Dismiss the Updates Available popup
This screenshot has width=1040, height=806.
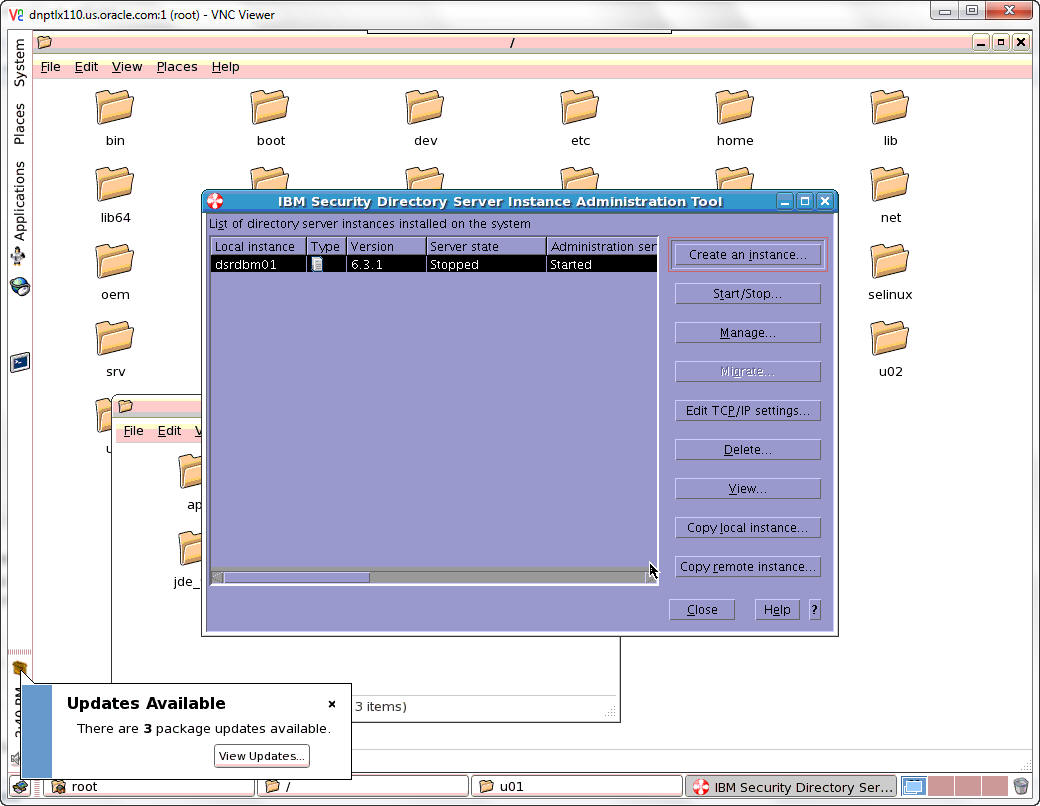tap(332, 704)
